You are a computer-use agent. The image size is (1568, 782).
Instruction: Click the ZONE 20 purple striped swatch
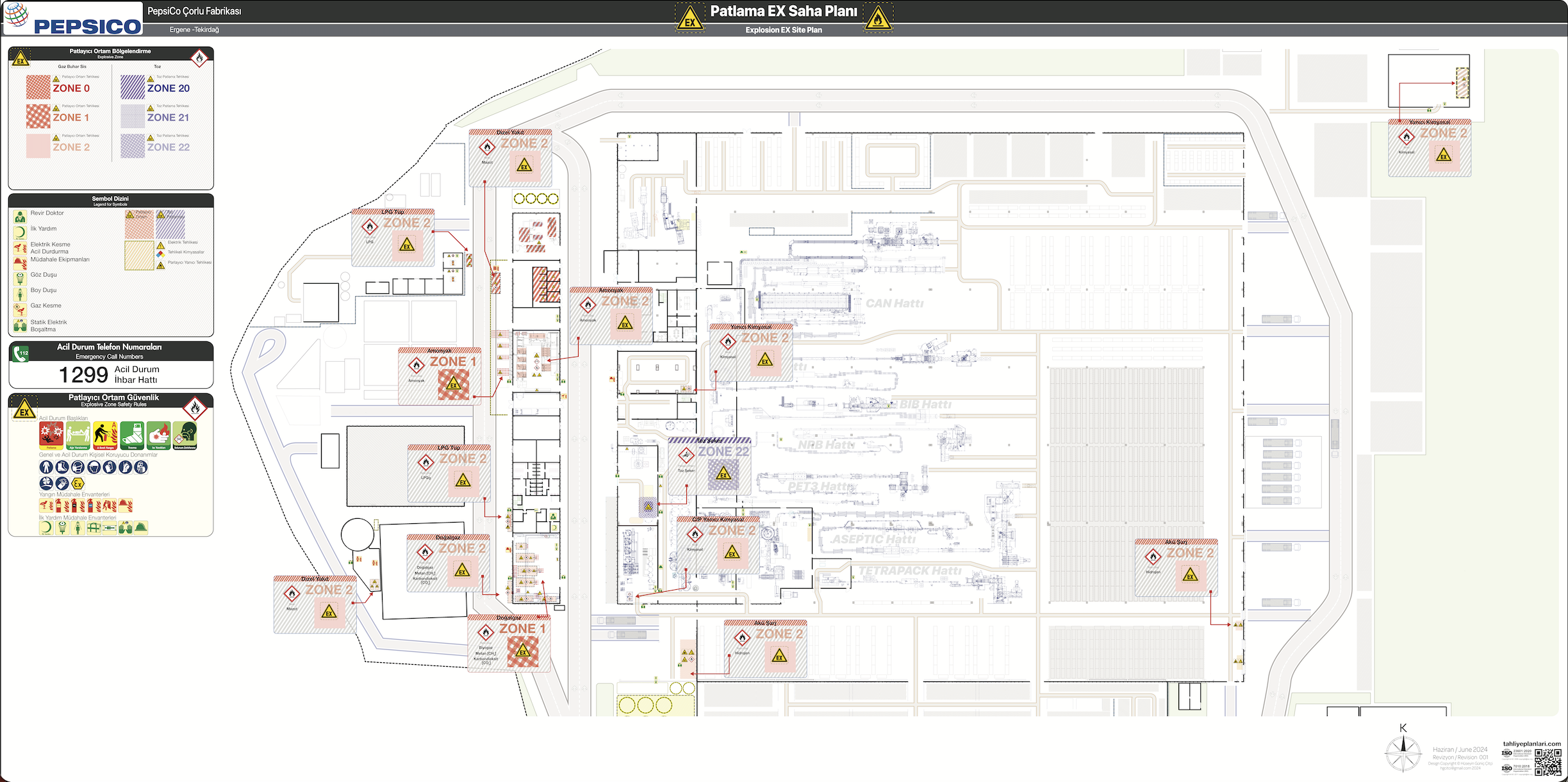133,87
